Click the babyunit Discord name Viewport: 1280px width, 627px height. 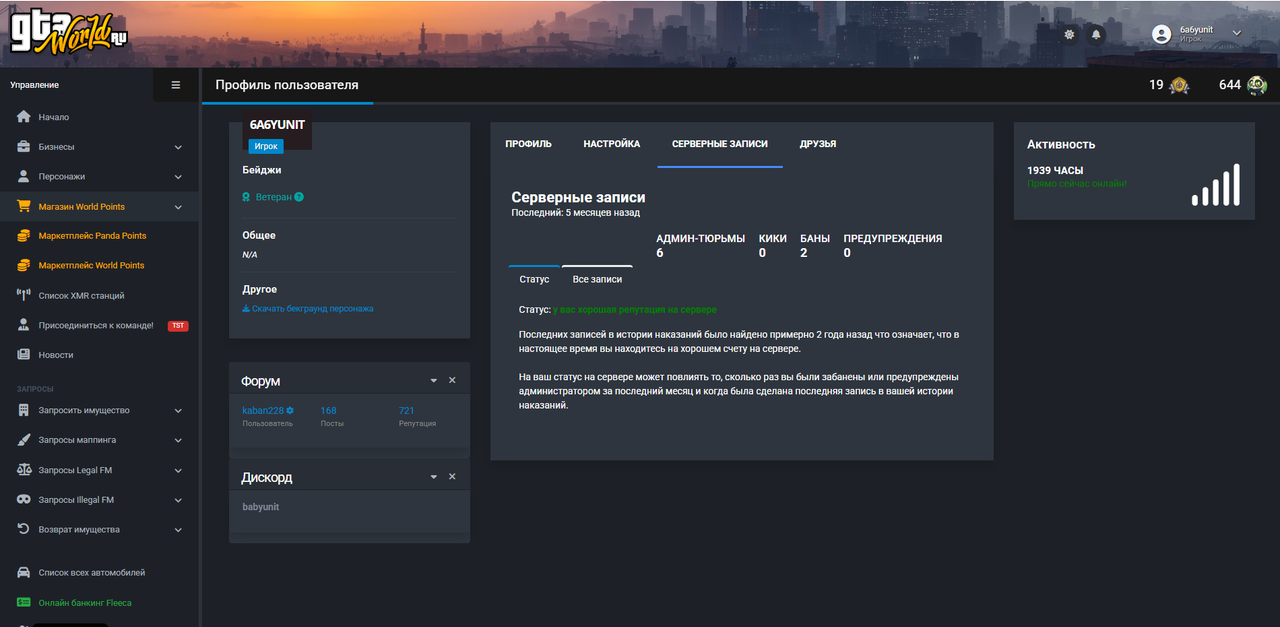[261, 507]
